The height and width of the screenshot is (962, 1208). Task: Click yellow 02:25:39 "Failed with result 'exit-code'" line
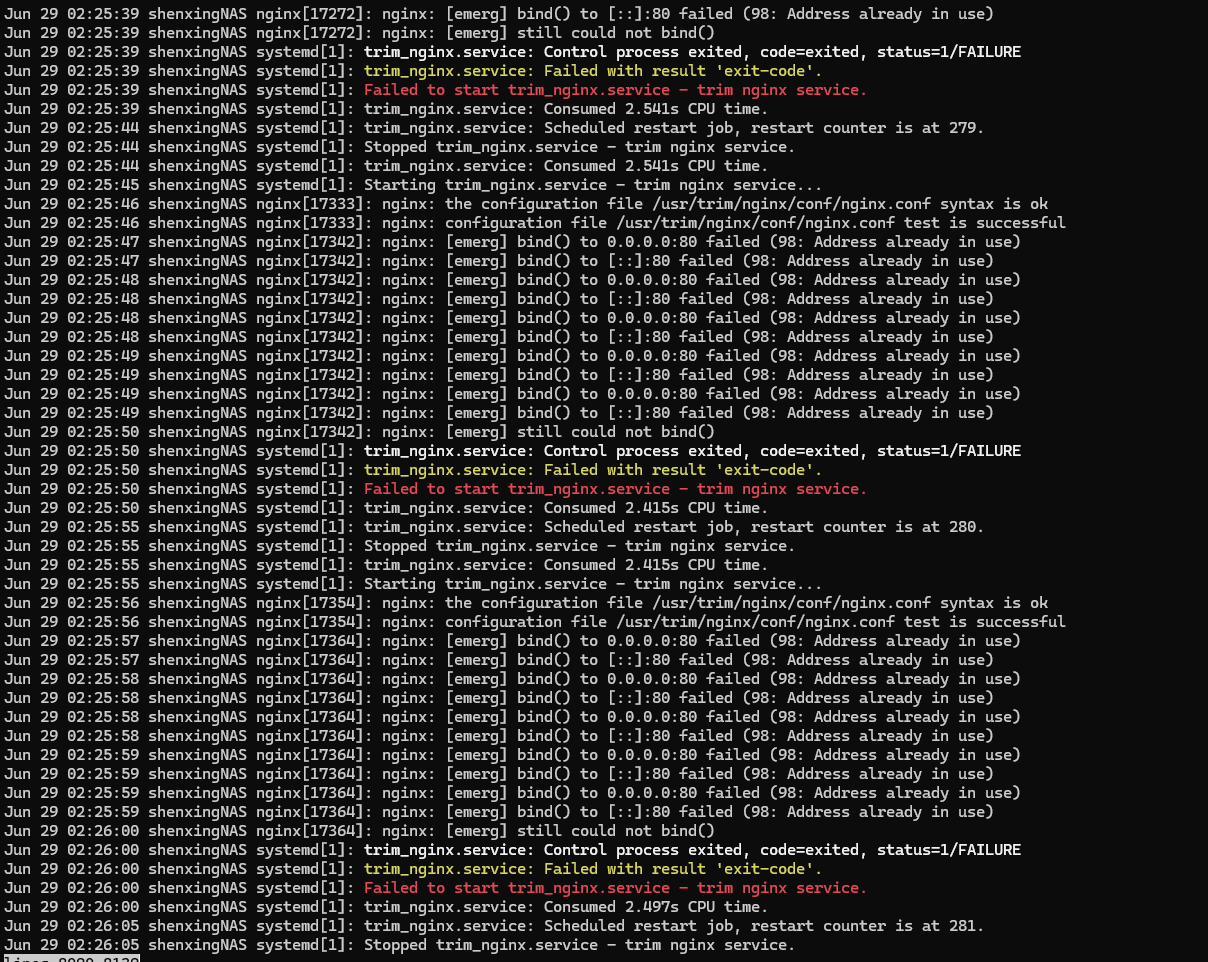pos(413,71)
